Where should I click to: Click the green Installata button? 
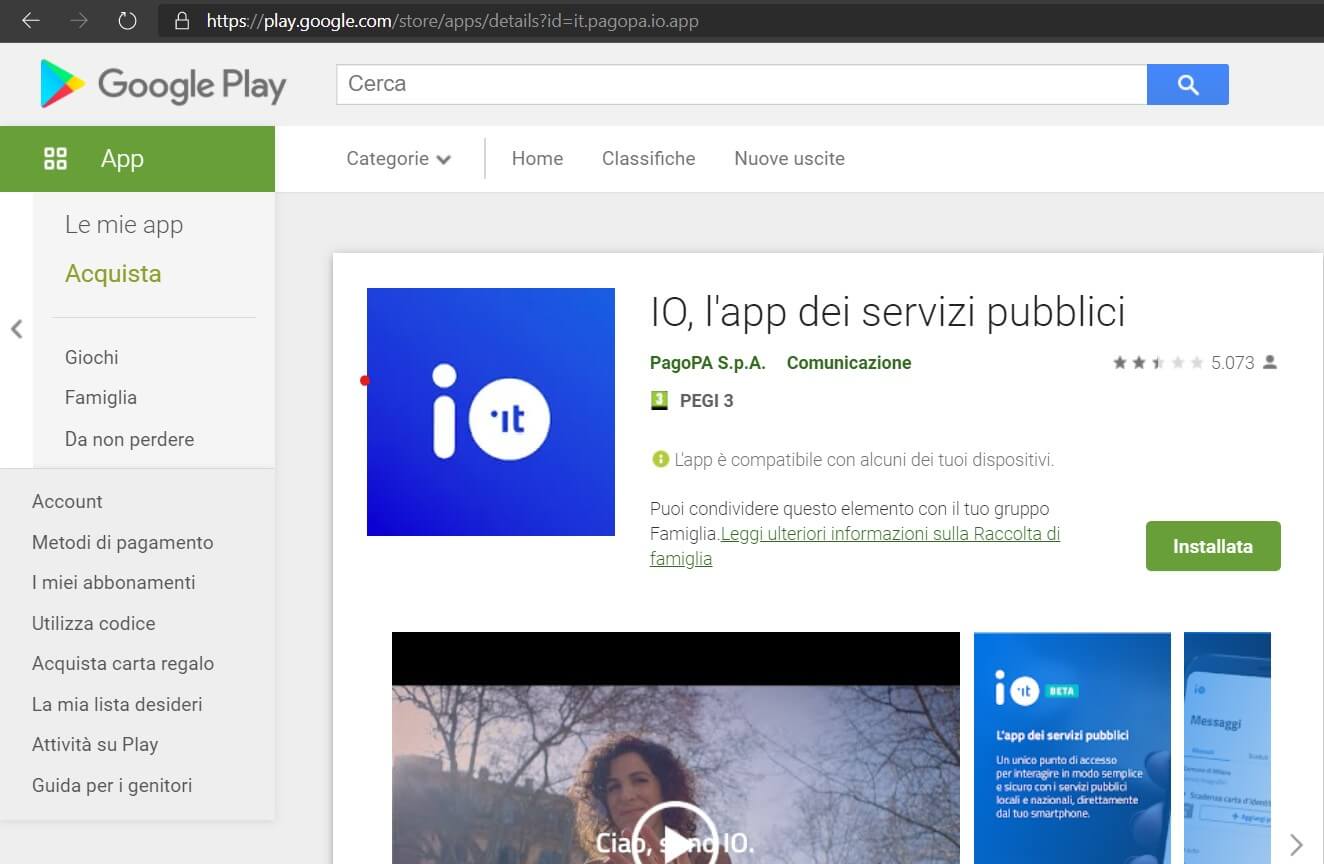1212,546
